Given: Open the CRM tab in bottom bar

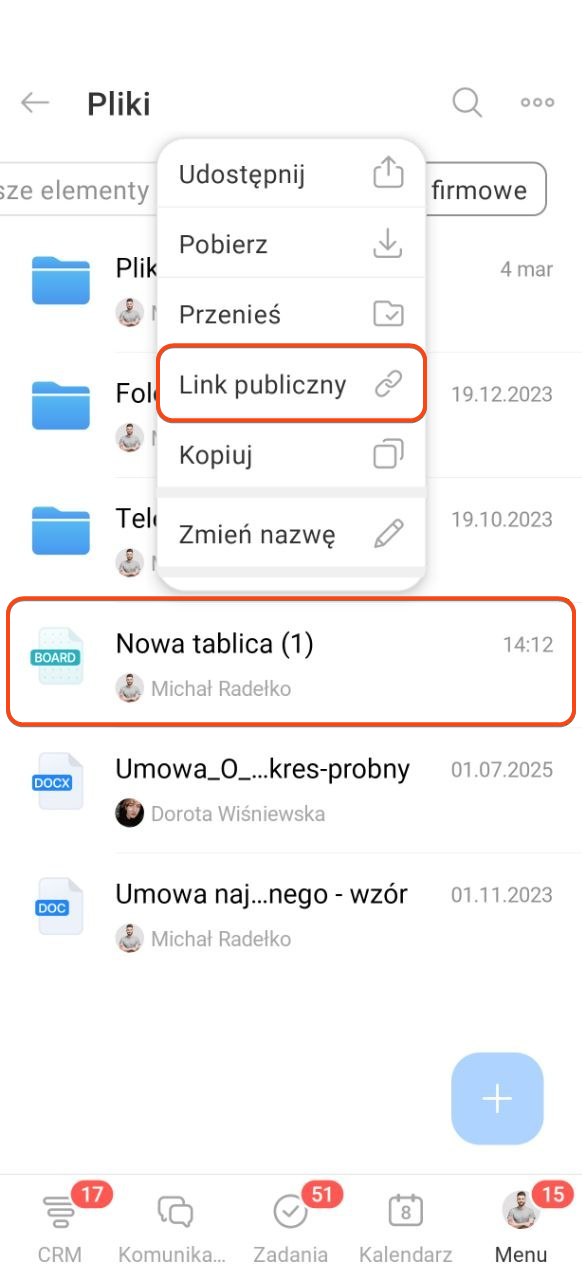Looking at the screenshot, I should tap(60, 1225).
